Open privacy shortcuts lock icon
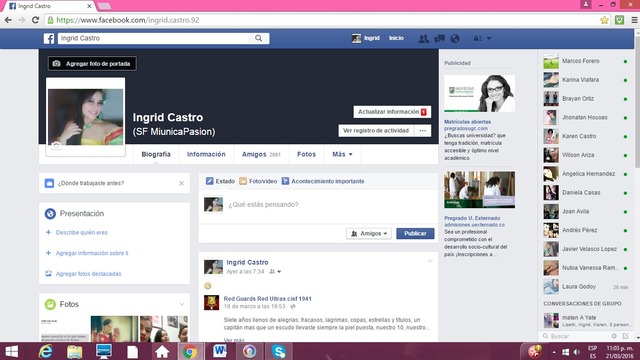Image resolution: width=640 pixels, height=360 pixels. click(x=477, y=38)
